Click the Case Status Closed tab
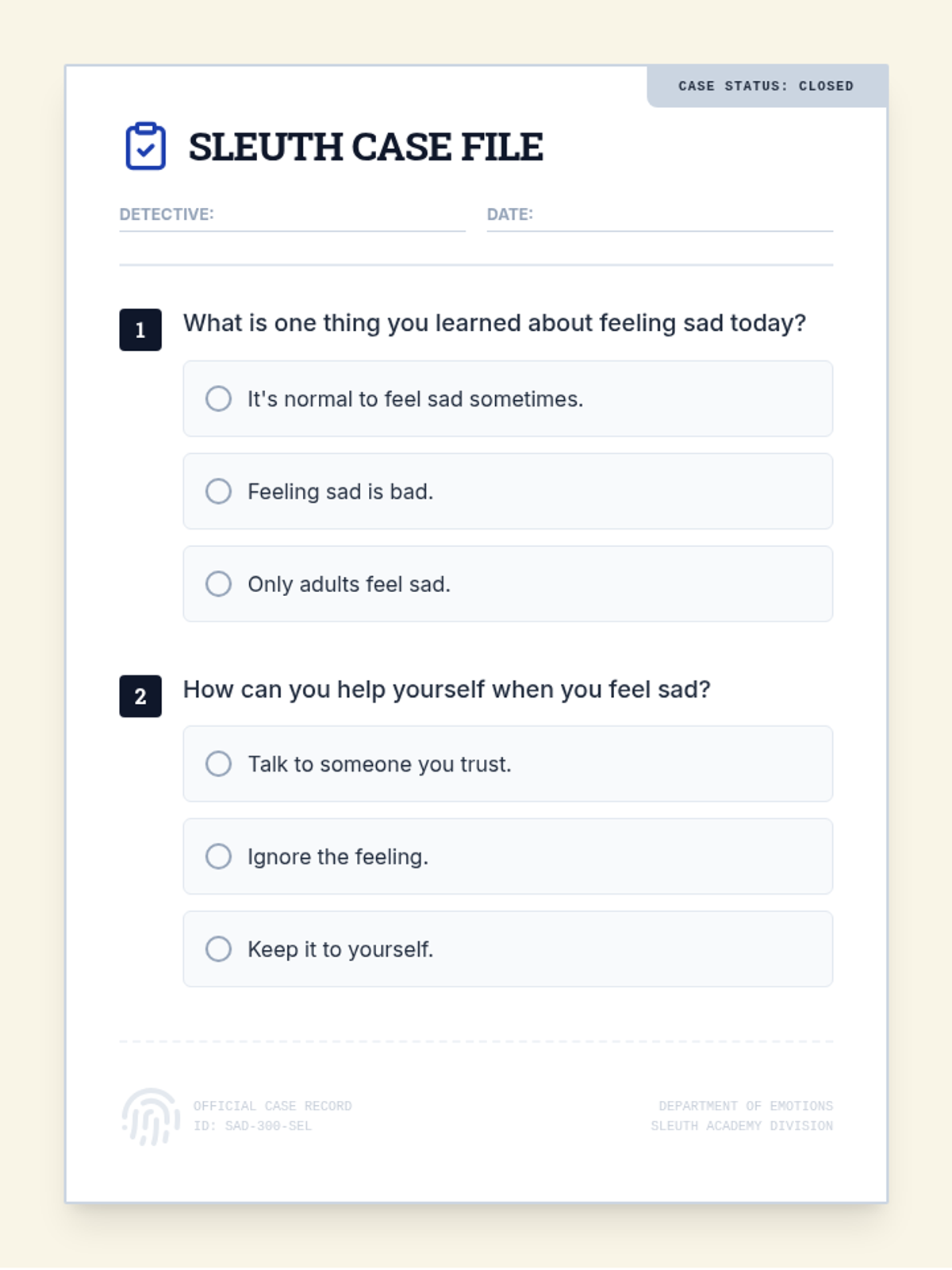 pyautogui.click(x=766, y=86)
